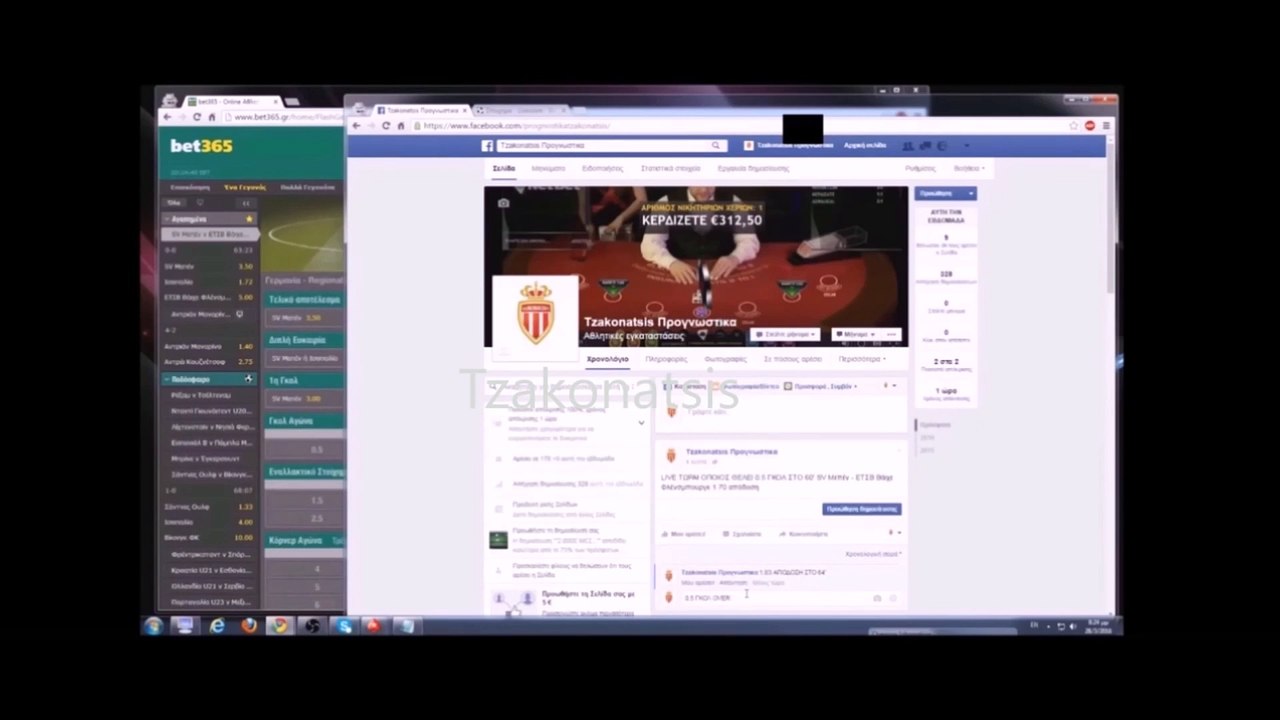This screenshot has height=720, width=1280.
Task: Open the three-dots menu on the cover photo
Action: [x=891, y=334]
